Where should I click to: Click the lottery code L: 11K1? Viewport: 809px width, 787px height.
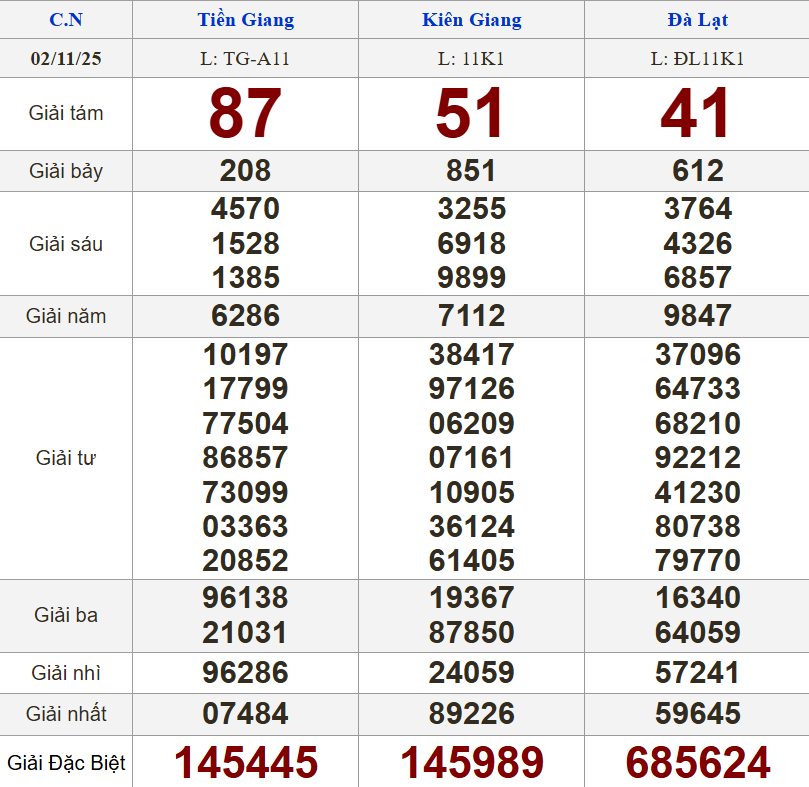point(471,58)
